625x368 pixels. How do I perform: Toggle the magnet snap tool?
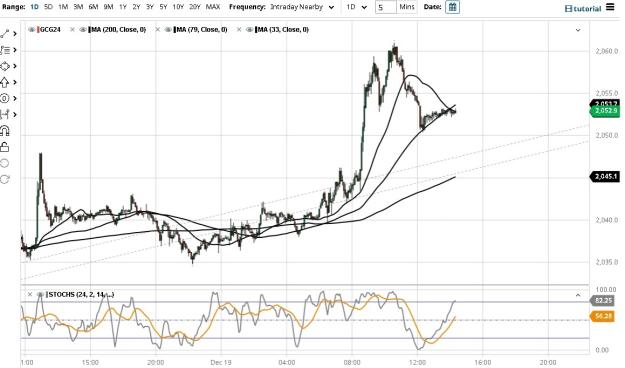click(x=5, y=130)
